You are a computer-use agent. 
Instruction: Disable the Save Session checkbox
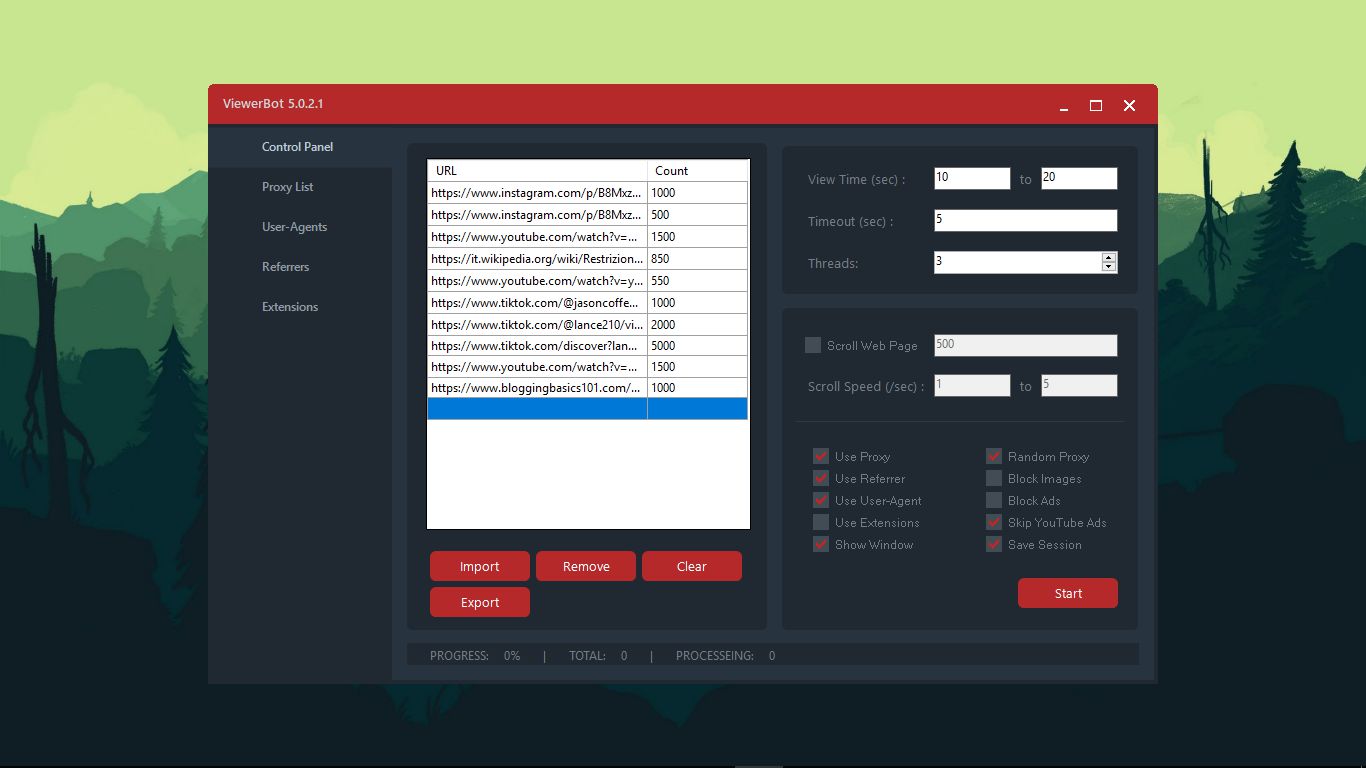pyautogui.click(x=994, y=545)
